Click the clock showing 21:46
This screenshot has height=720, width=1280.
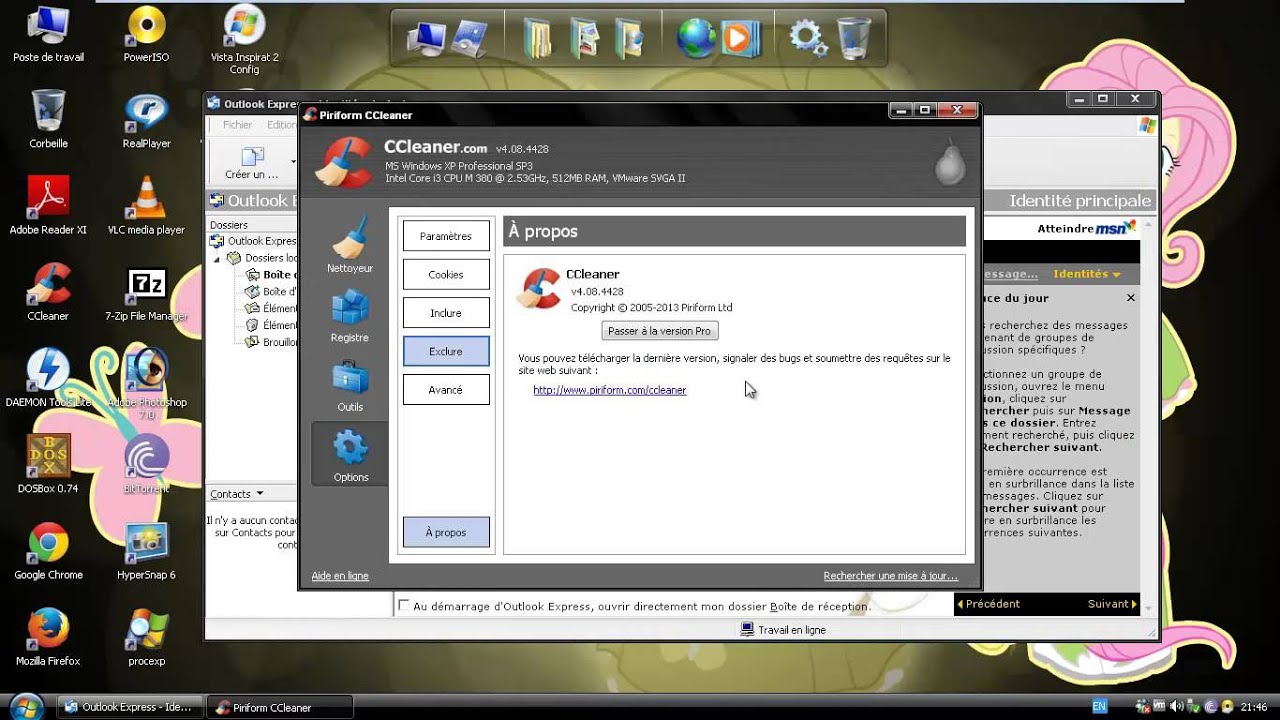pyautogui.click(x=1254, y=707)
